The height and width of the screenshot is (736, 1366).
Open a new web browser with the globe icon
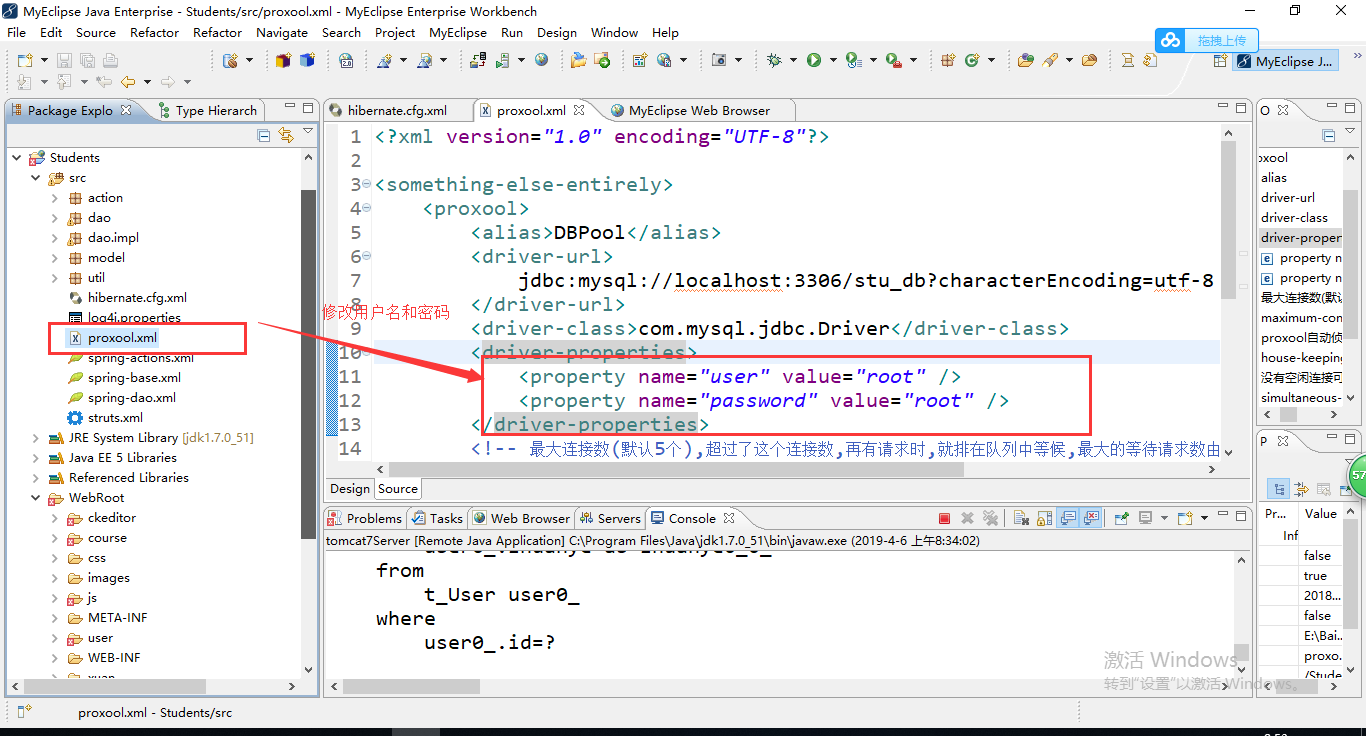click(x=540, y=59)
